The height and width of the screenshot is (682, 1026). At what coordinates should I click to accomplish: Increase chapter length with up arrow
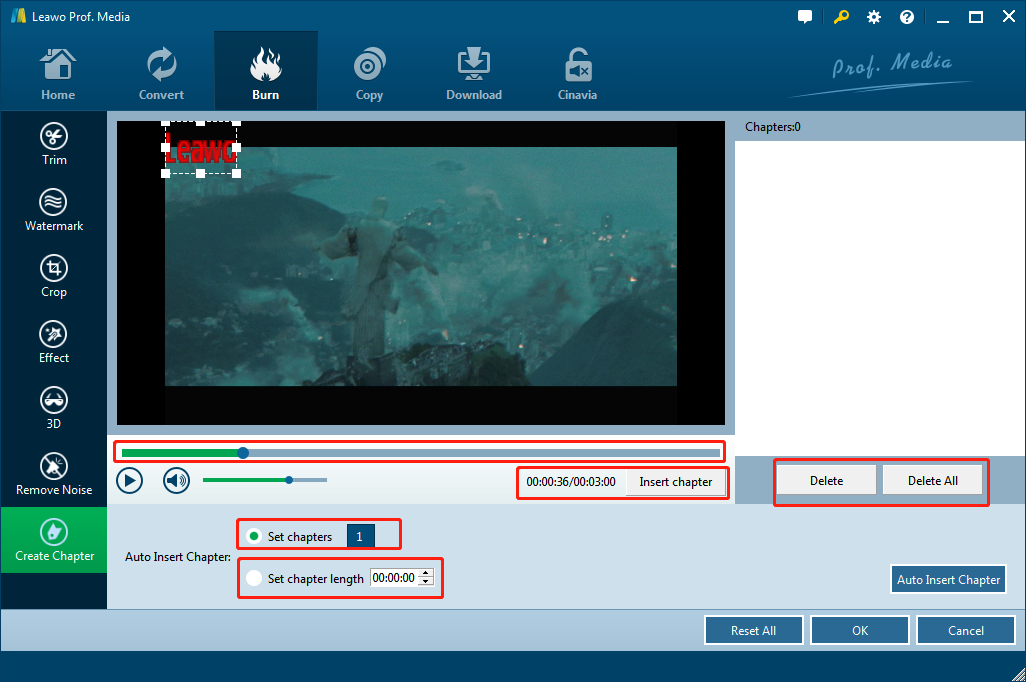[x=426, y=573]
